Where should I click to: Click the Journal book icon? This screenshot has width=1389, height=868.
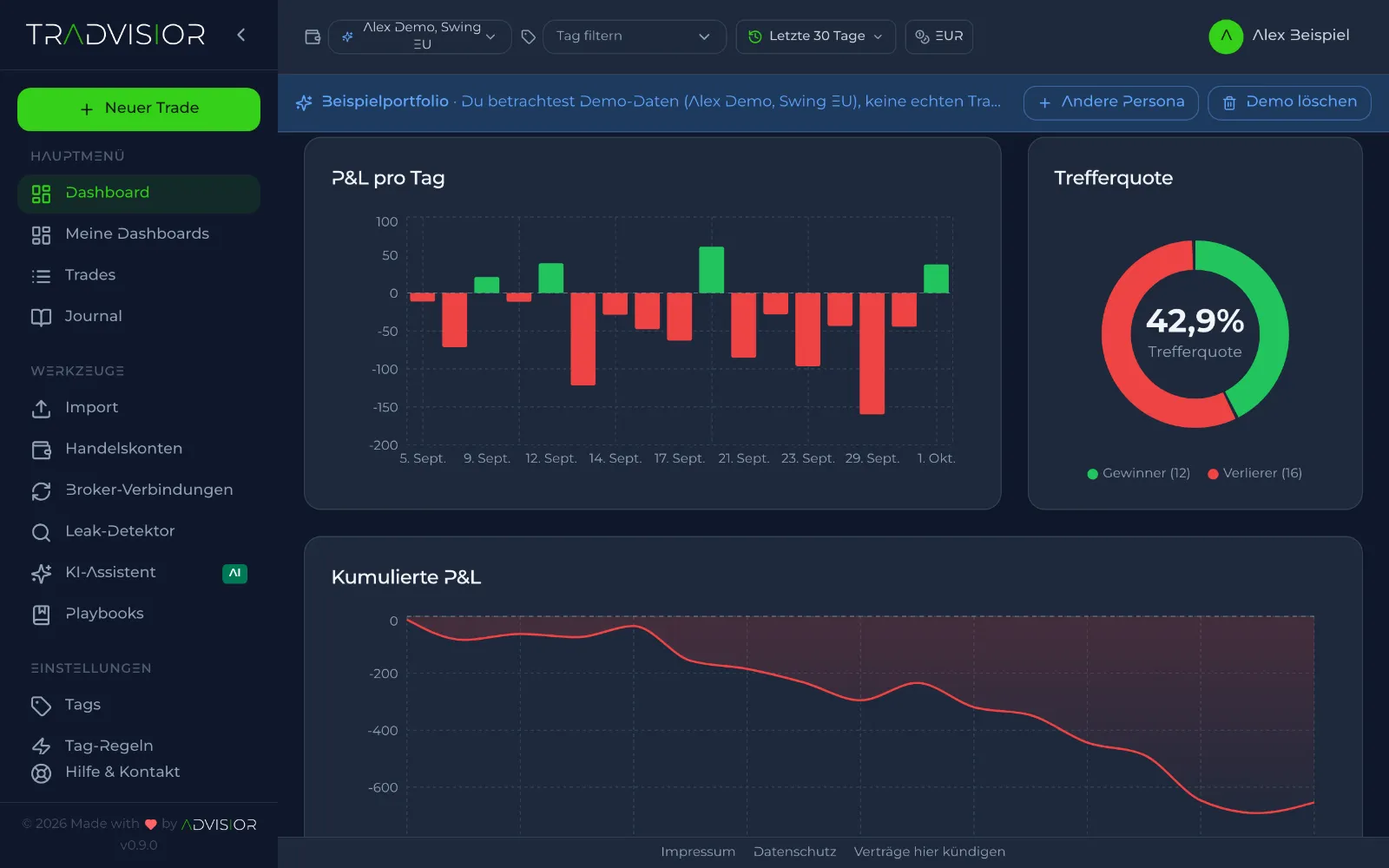pyautogui.click(x=41, y=317)
